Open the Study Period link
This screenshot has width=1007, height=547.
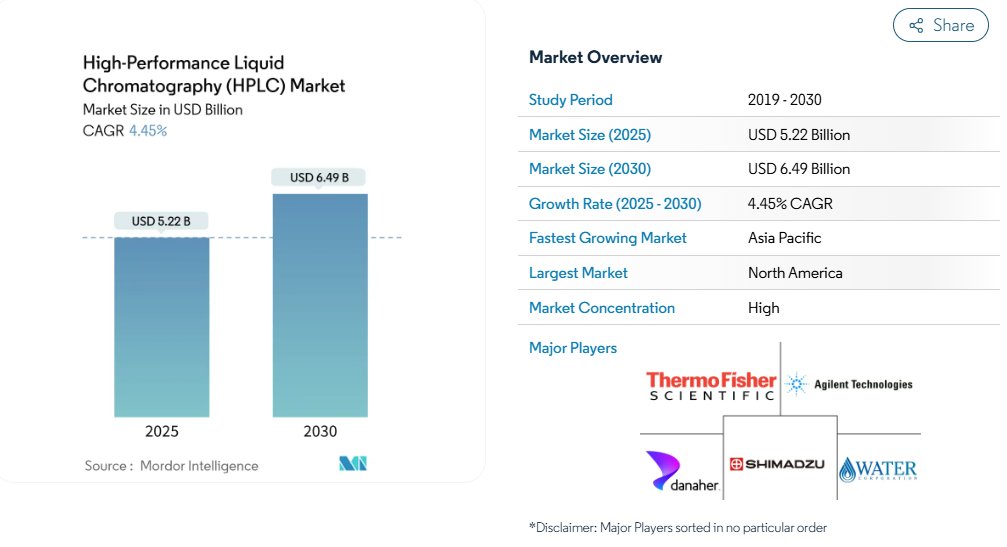coord(570,100)
